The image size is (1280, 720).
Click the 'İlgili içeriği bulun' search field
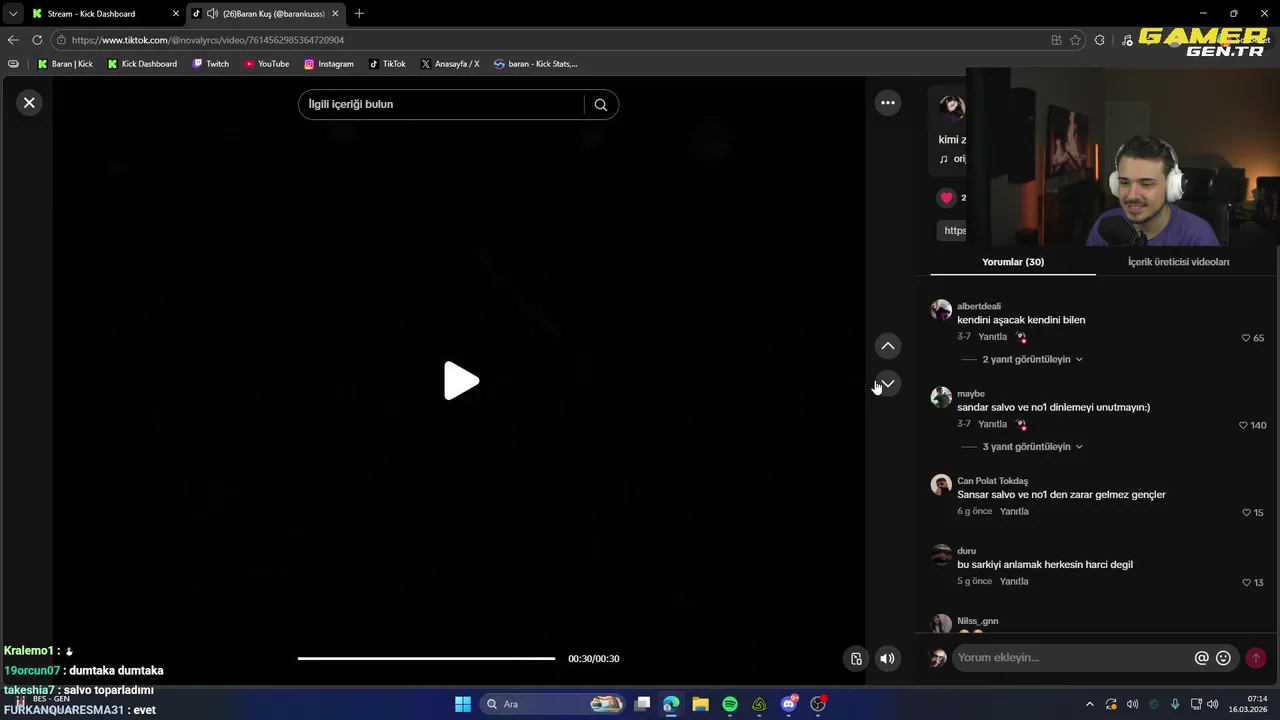tap(440, 104)
